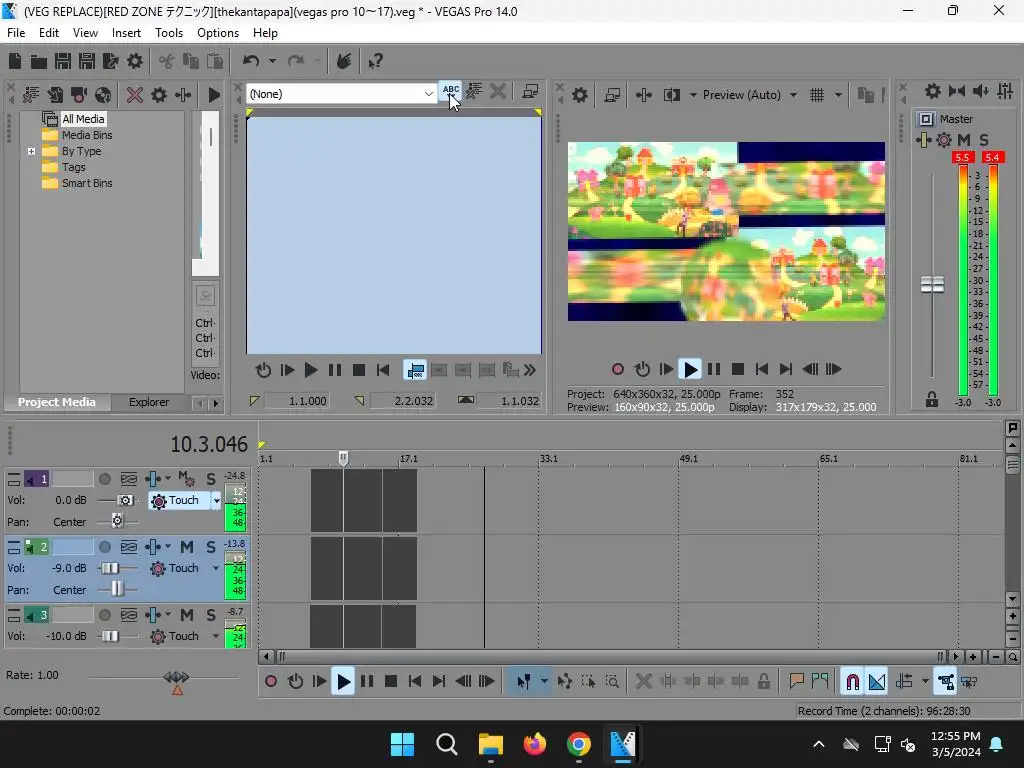Image resolution: width=1024 pixels, height=768 pixels.
Task: Switch to the Explorer tab
Action: click(x=149, y=402)
